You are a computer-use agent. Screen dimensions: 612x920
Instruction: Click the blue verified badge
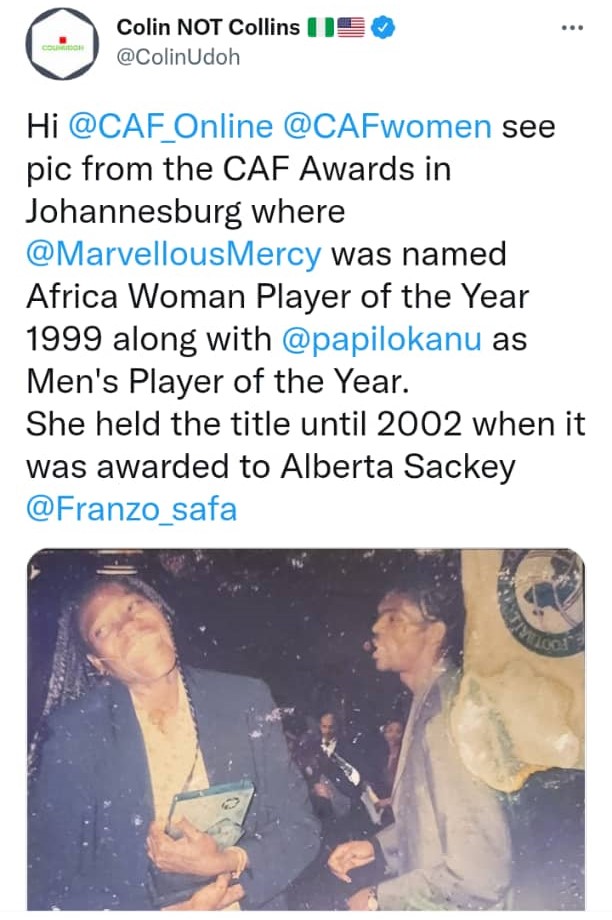[x=383, y=27]
